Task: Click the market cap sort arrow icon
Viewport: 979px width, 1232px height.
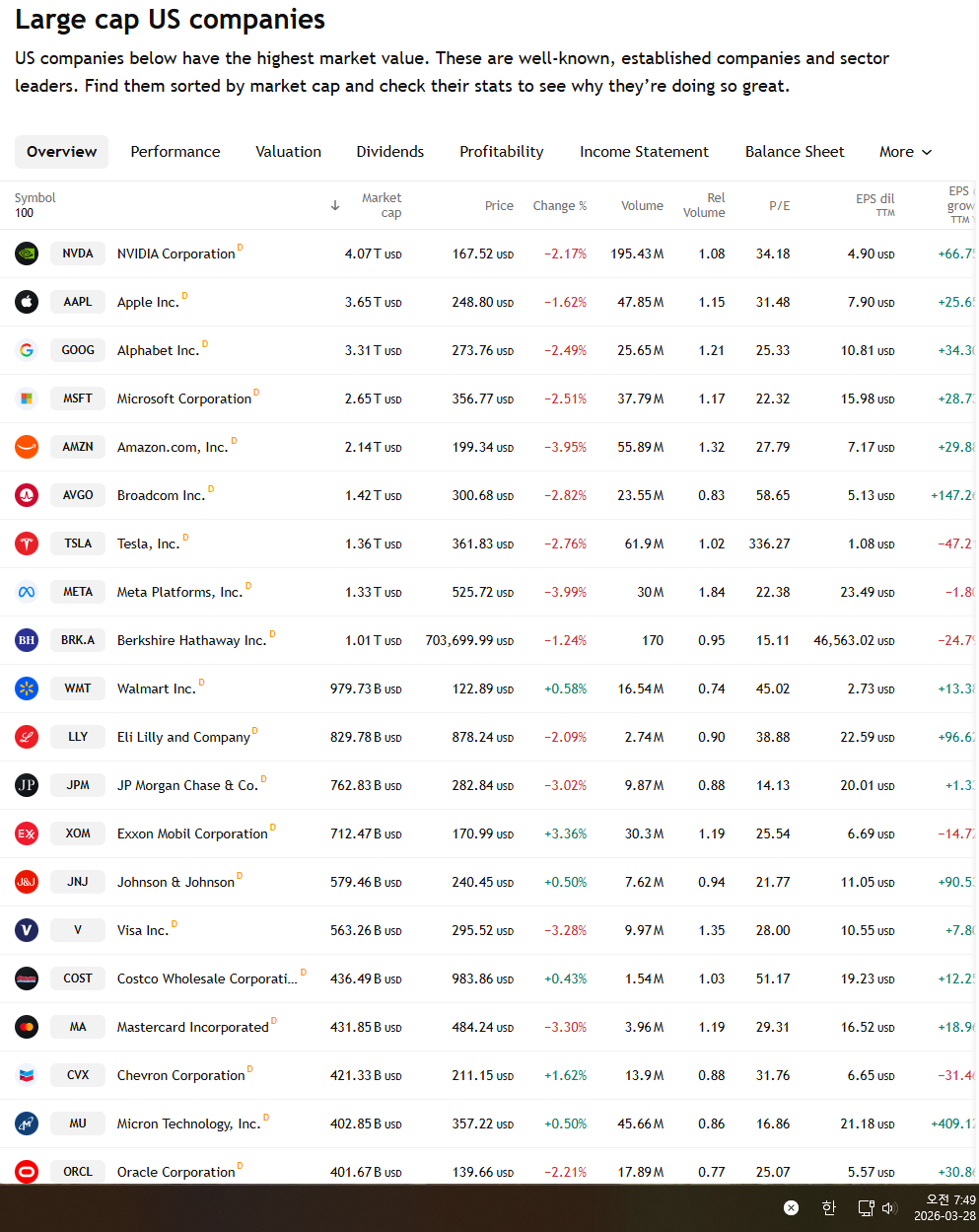Action: [x=335, y=205]
